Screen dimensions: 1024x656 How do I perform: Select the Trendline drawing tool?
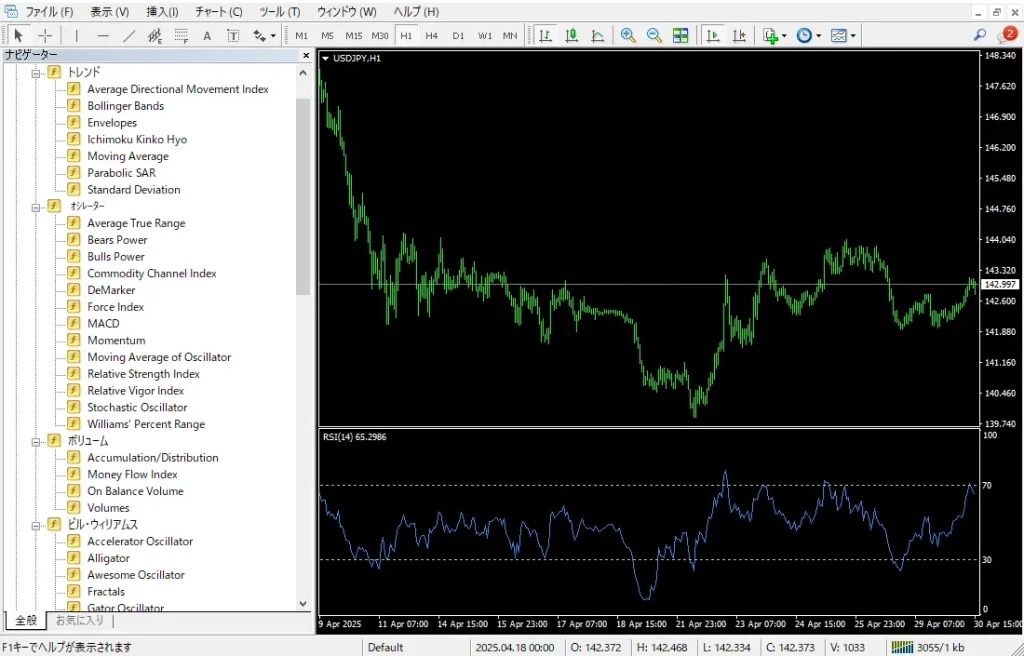click(129, 35)
